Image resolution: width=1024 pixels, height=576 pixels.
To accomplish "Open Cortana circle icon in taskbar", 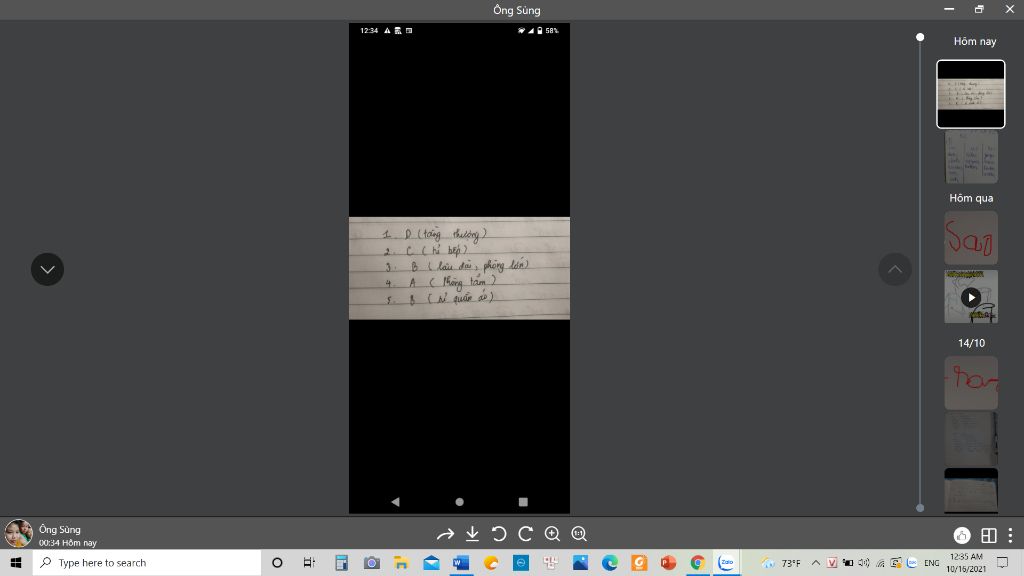I will tap(277, 562).
